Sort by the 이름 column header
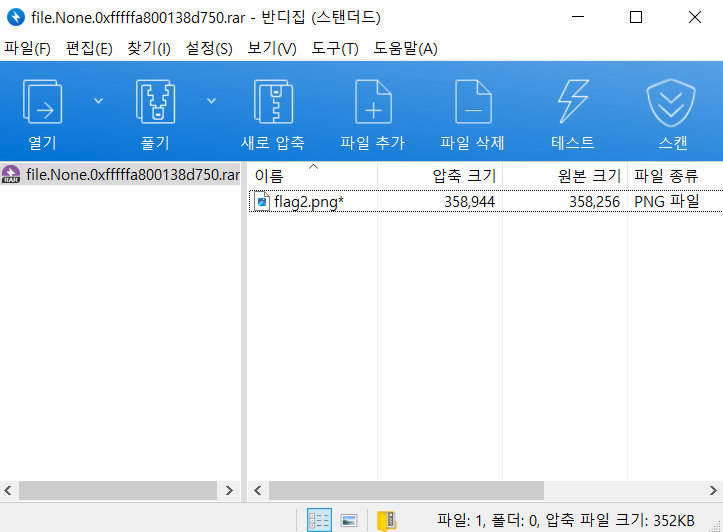Image resolution: width=723 pixels, height=532 pixels. pos(312,176)
